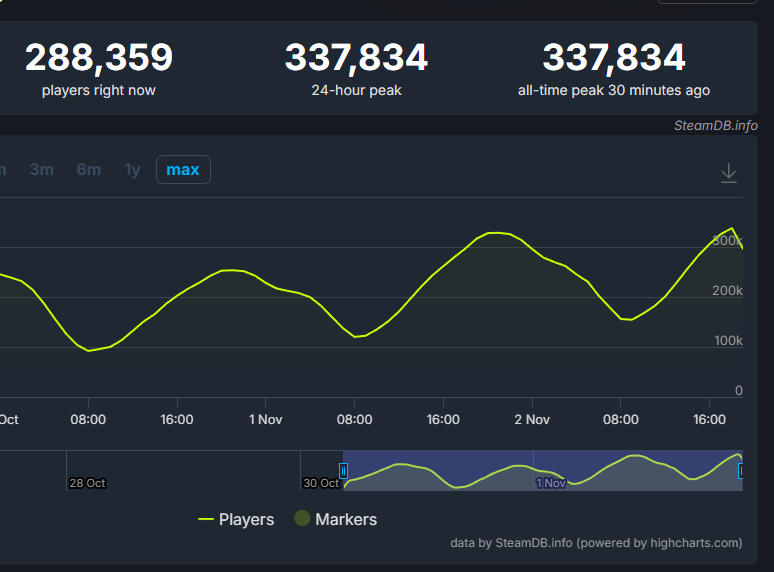Toggle the Players series in legend

click(236, 519)
